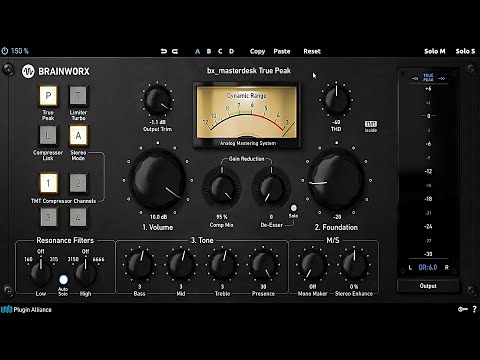Click the 10.0 dB Volume value

pos(158,217)
